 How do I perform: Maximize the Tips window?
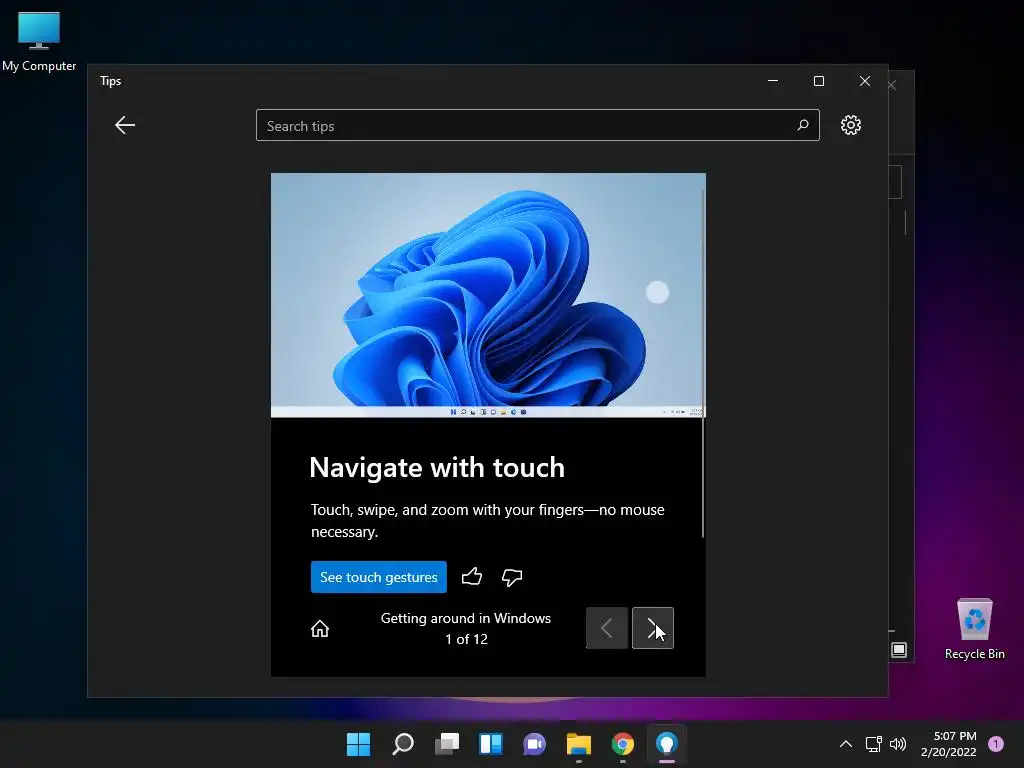coord(819,81)
